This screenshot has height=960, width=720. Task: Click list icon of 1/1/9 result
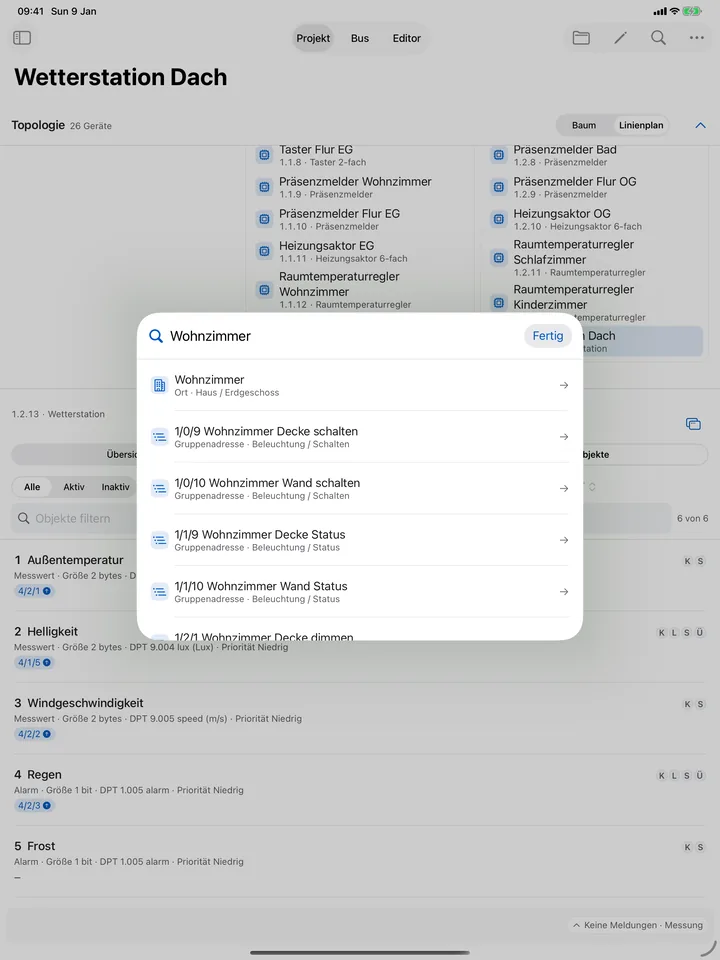click(x=159, y=539)
